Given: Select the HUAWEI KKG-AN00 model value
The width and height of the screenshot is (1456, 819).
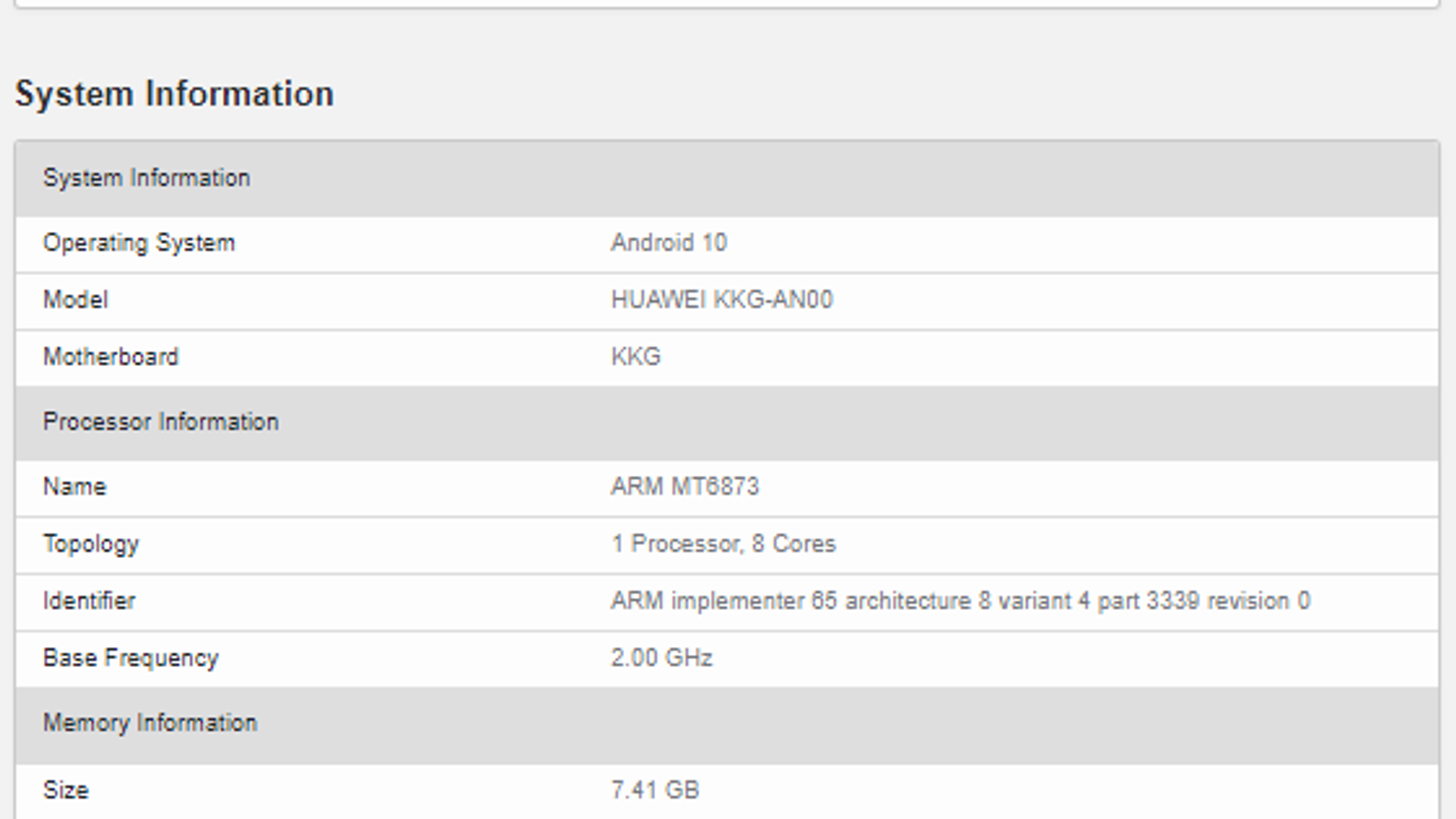Looking at the screenshot, I should pyautogui.click(x=722, y=300).
